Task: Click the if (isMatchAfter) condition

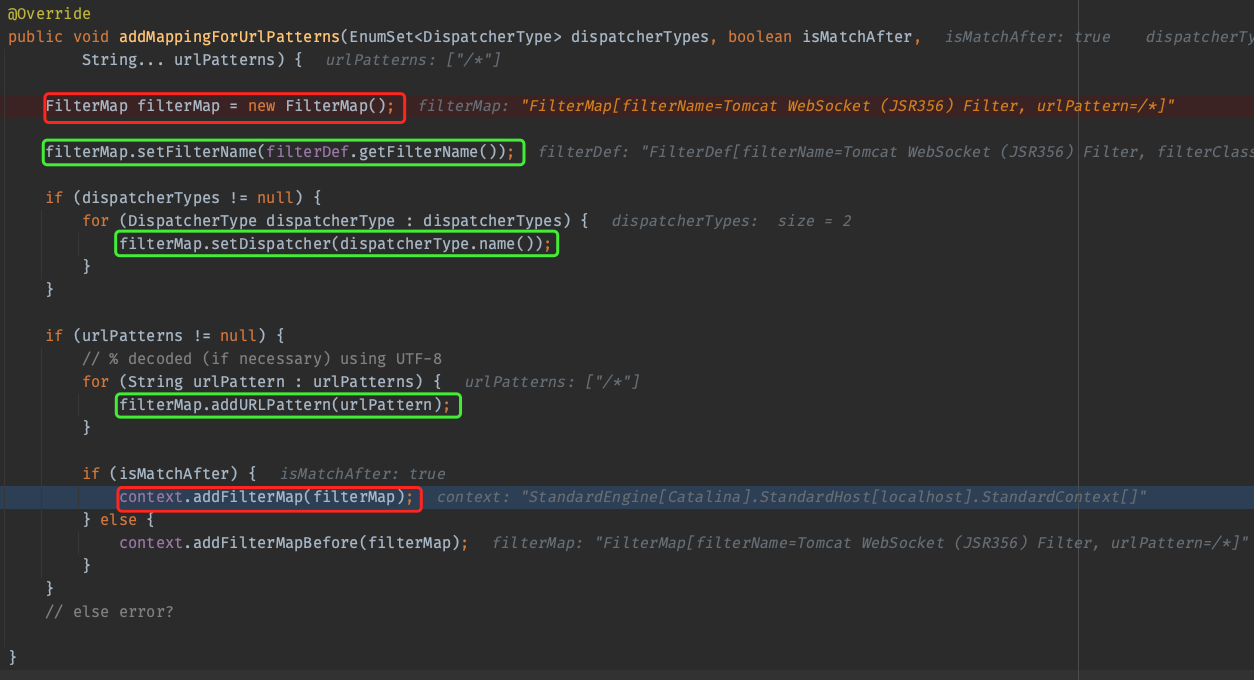Action: pyautogui.click(x=170, y=474)
